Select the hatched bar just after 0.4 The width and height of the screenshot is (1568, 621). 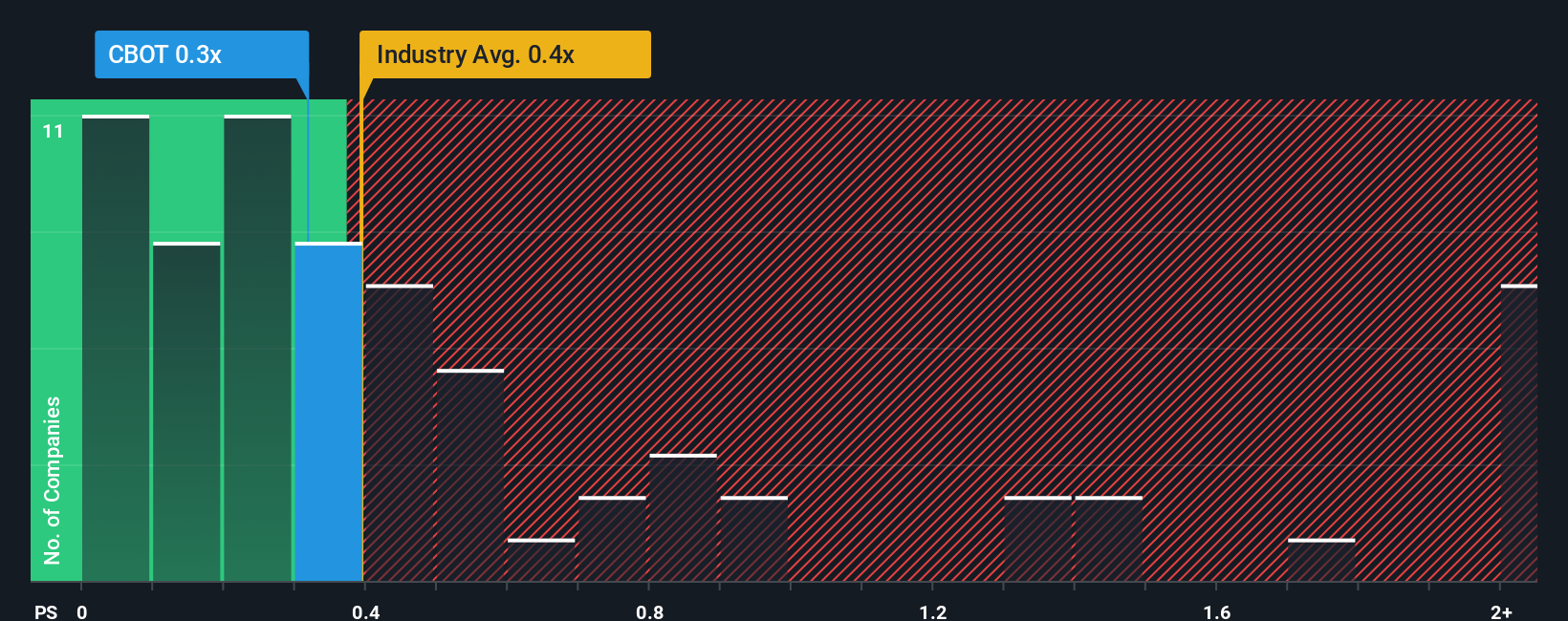coord(400,433)
